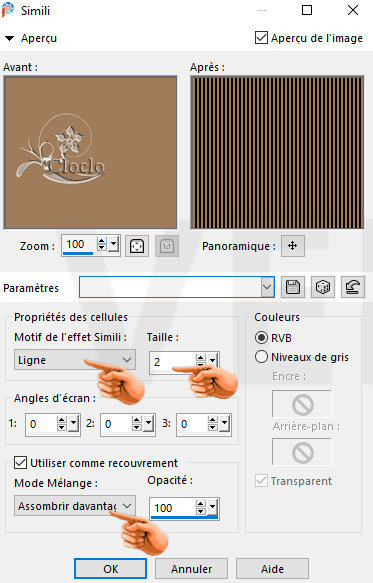Collapse the Aperçu preview section
Screen dimensions: 373x583
[x=9, y=38]
